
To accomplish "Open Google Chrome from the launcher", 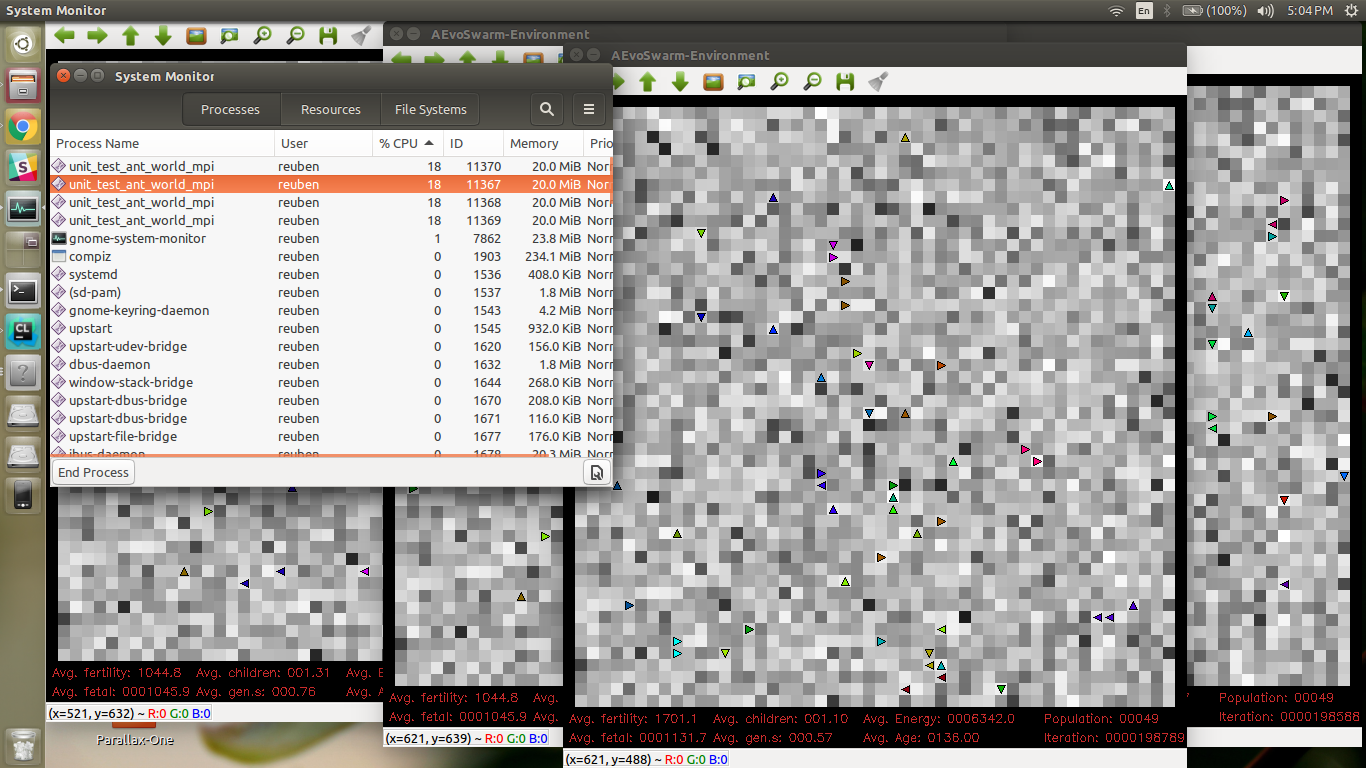I will pyautogui.click(x=23, y=127).
